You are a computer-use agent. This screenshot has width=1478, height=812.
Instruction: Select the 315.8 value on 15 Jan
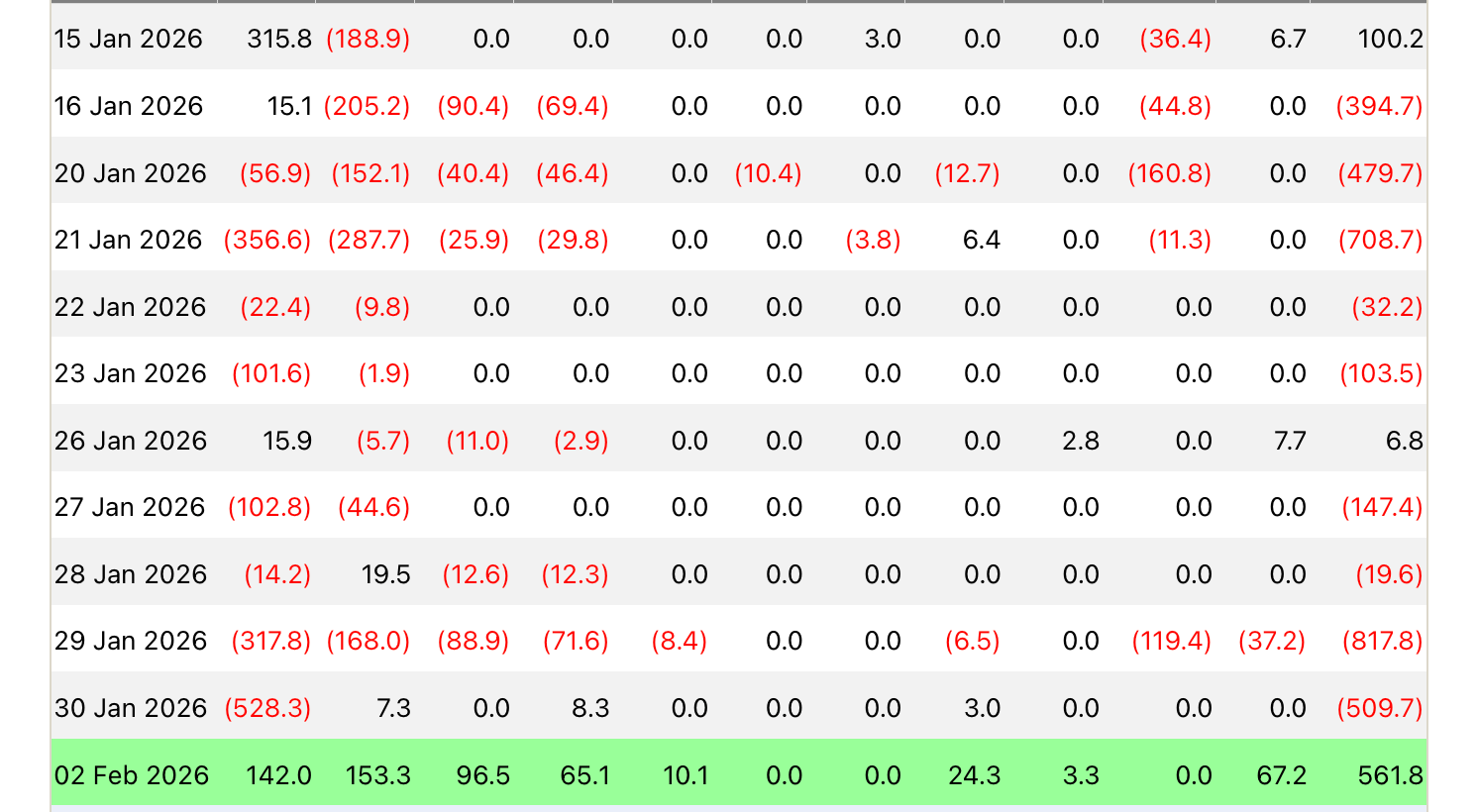pos(279,40)
